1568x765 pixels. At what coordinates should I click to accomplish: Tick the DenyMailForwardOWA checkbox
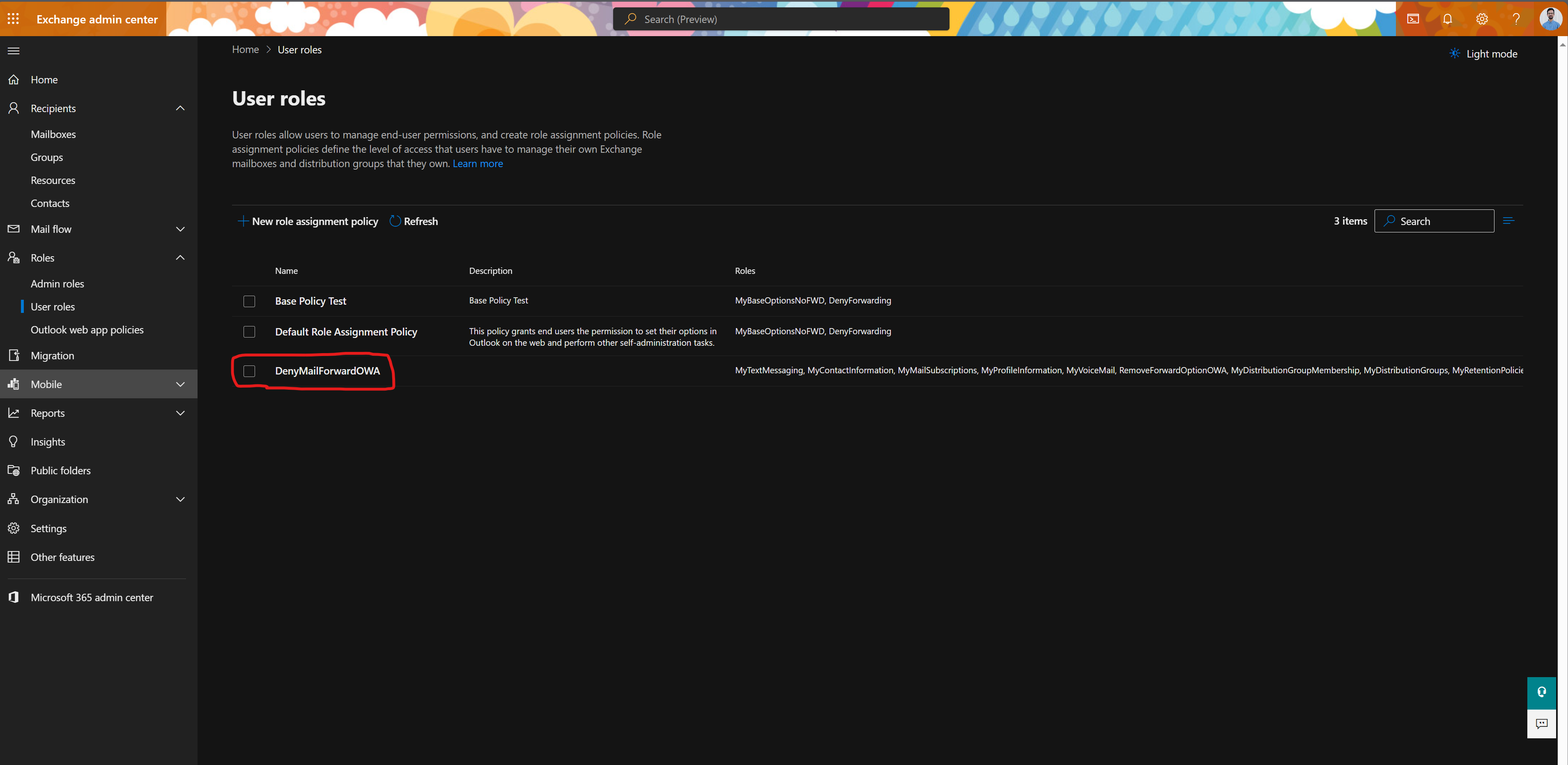tap(249, 371)
